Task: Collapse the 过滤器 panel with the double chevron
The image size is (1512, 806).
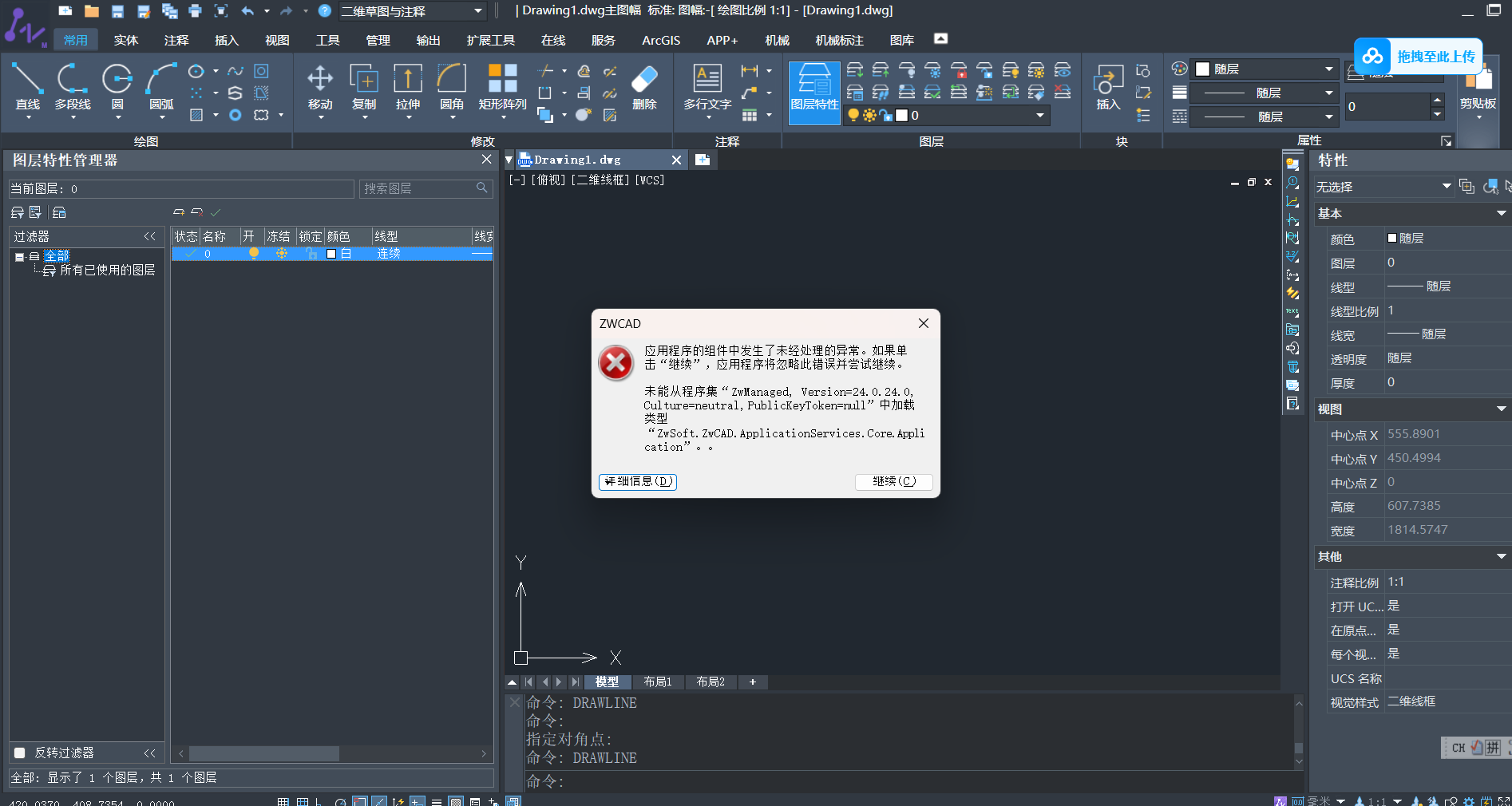Action: [149, 236]
